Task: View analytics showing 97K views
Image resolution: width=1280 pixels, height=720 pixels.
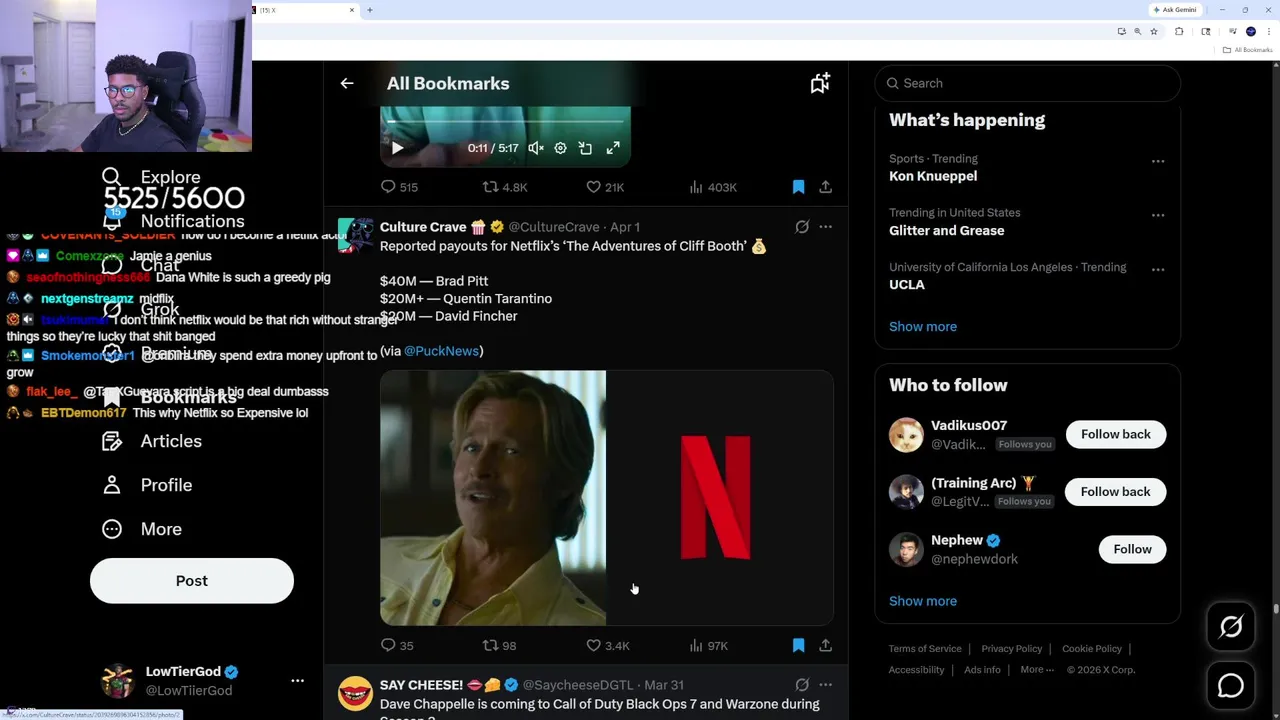Action: coord(708,646)
